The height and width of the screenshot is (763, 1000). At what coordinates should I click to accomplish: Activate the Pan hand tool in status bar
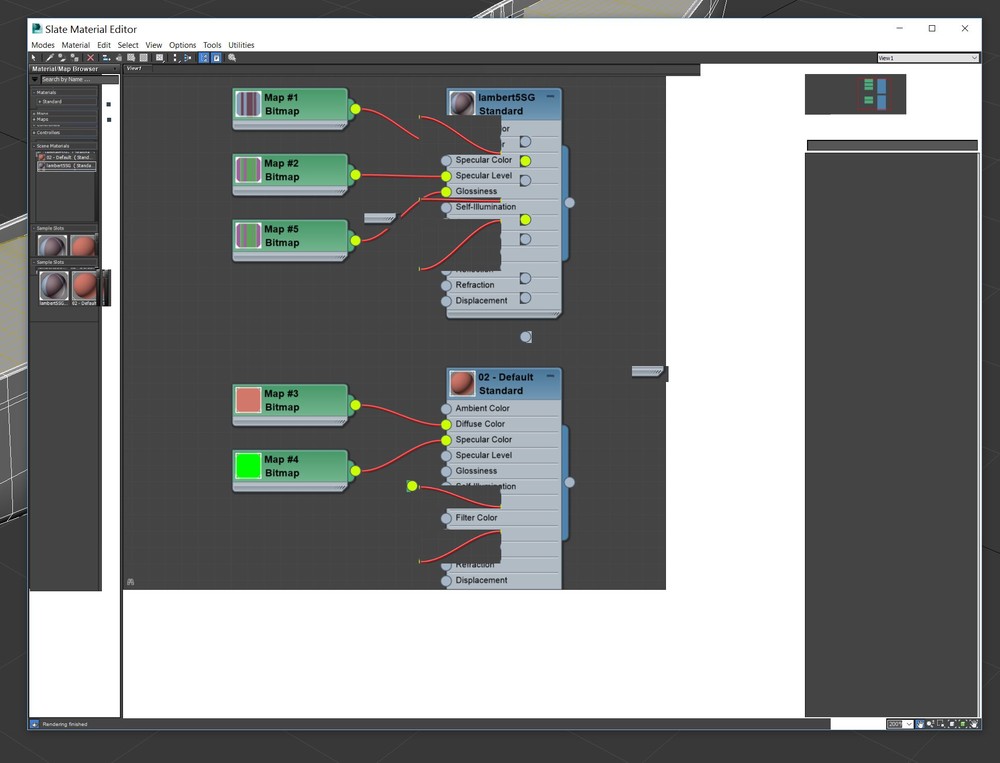click(x=920, y=724)
